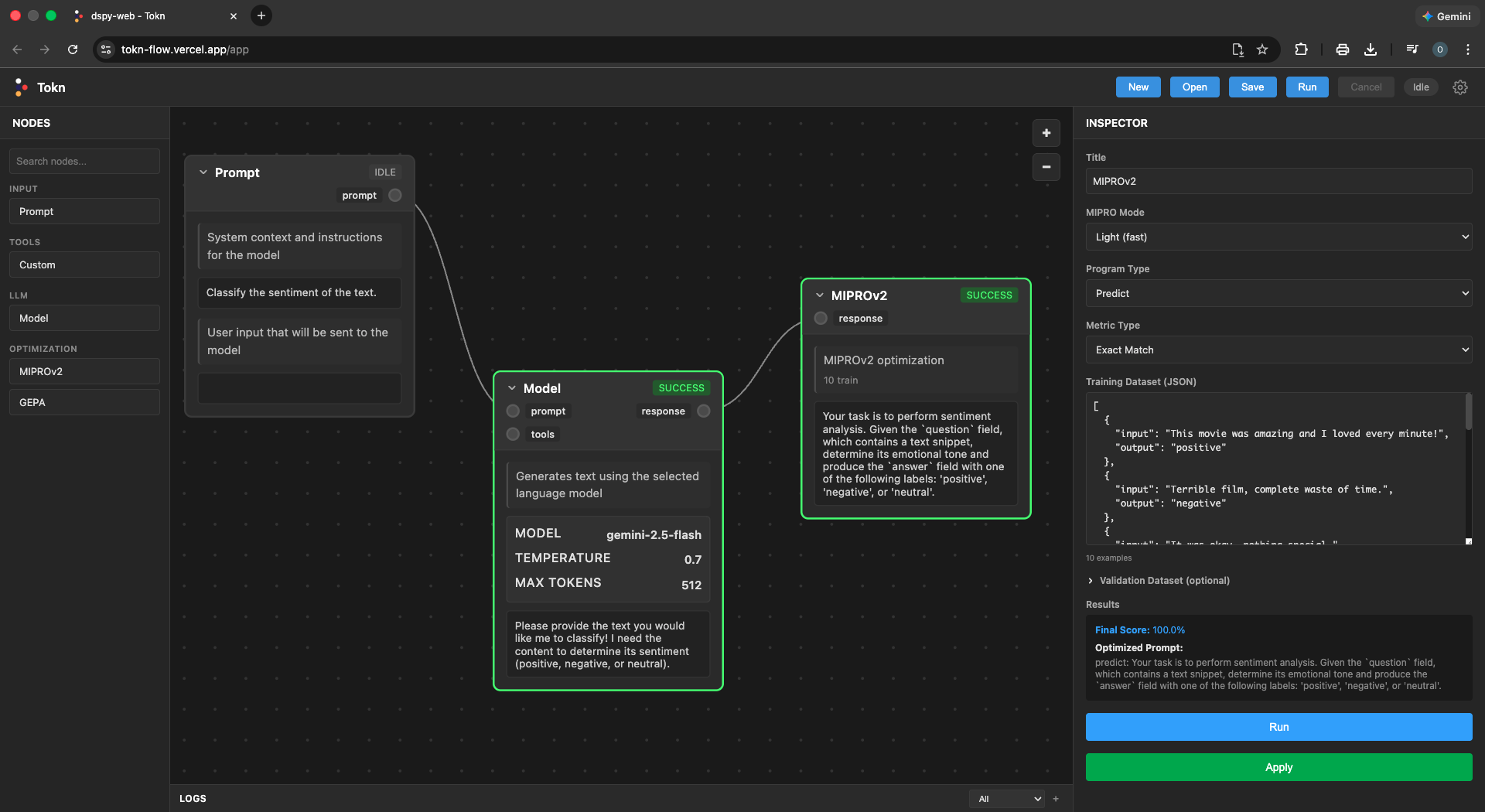
Task: Click the Apply button in the Inspector
Action: click(x=1278, y=767)
